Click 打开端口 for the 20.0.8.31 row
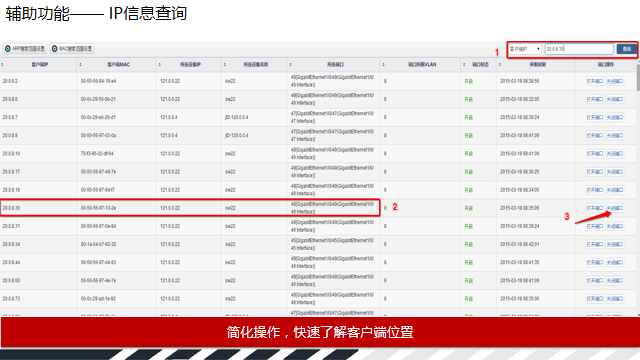Image resolution: width=640 pixels, height=360 pixels. [594, 226]
